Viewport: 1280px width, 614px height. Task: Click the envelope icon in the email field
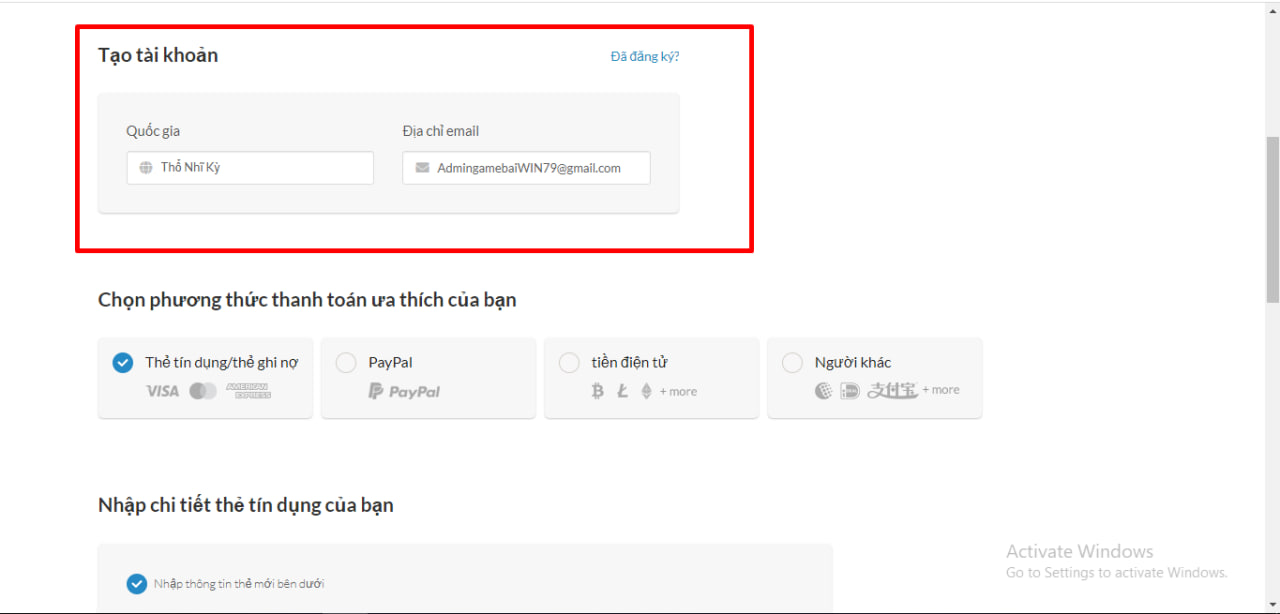[420, 167]
